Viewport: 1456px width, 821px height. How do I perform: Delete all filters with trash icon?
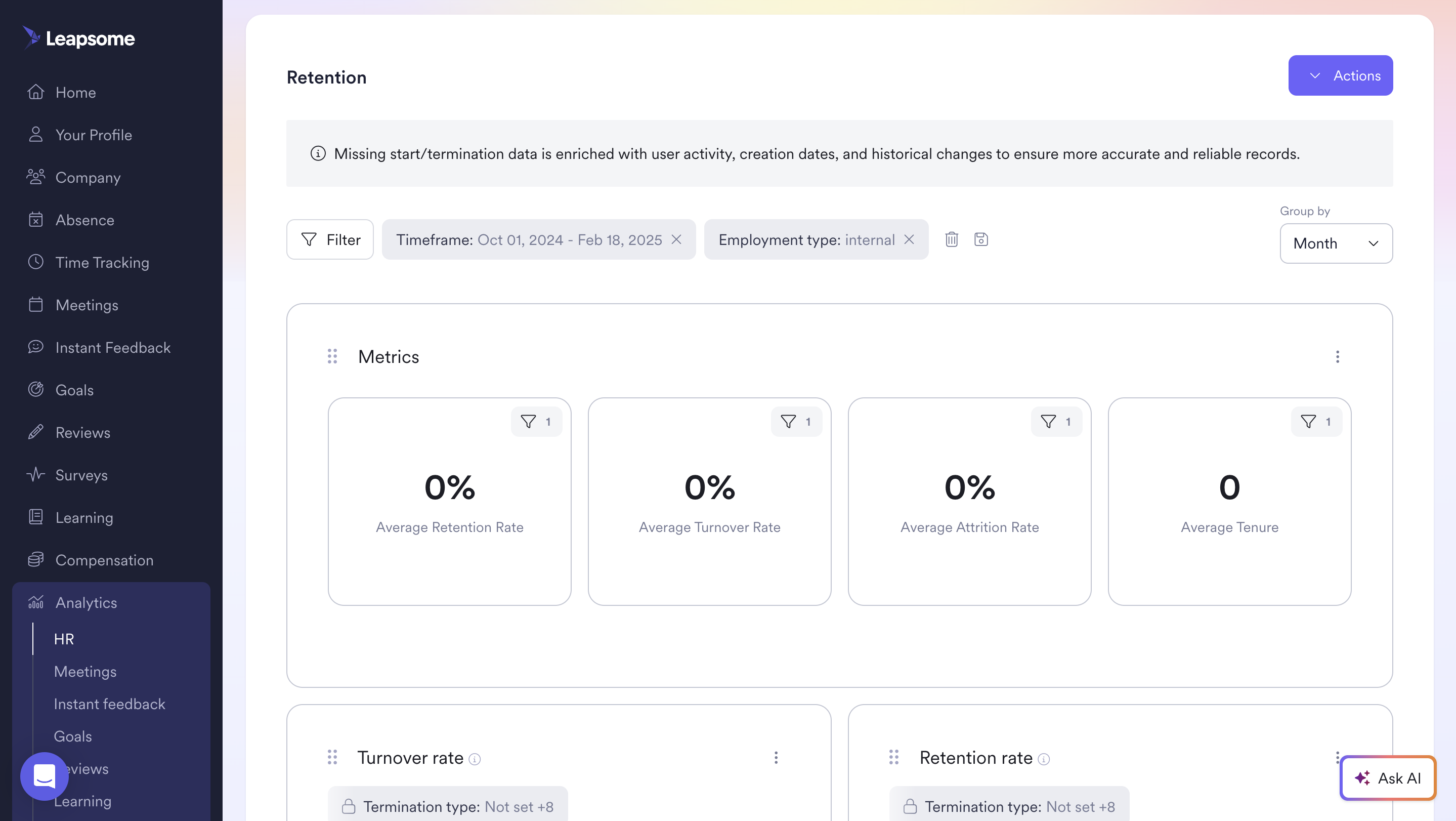point(951,239)
